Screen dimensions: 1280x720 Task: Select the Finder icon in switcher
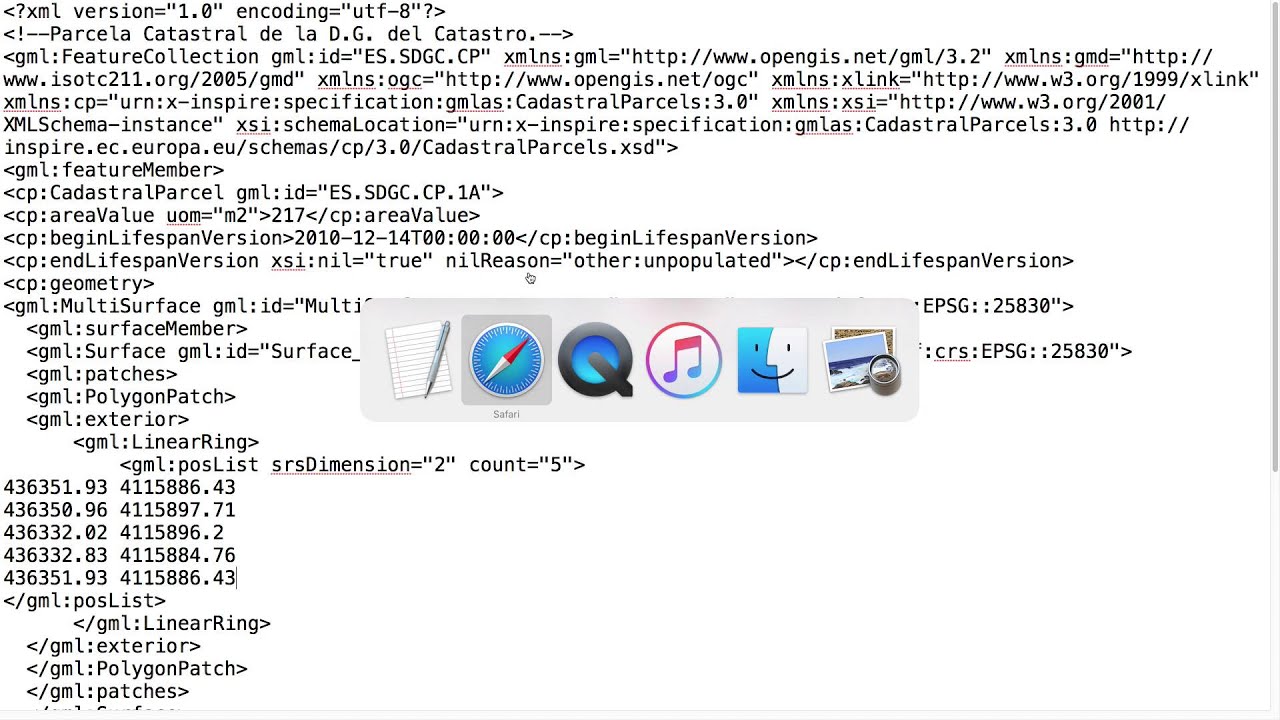772,360
